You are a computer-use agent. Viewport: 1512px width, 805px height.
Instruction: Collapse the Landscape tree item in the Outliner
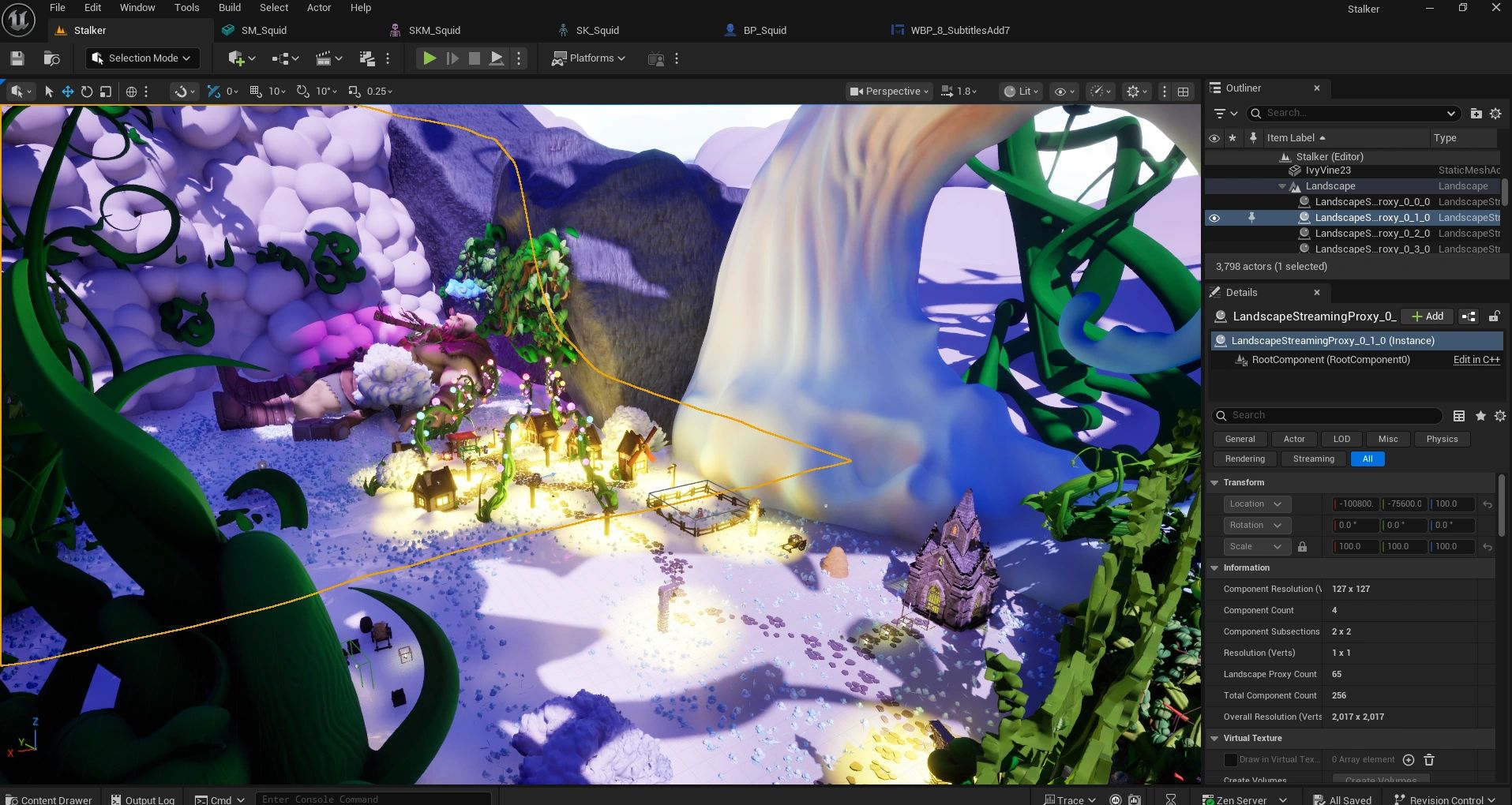pos(1282,186)
